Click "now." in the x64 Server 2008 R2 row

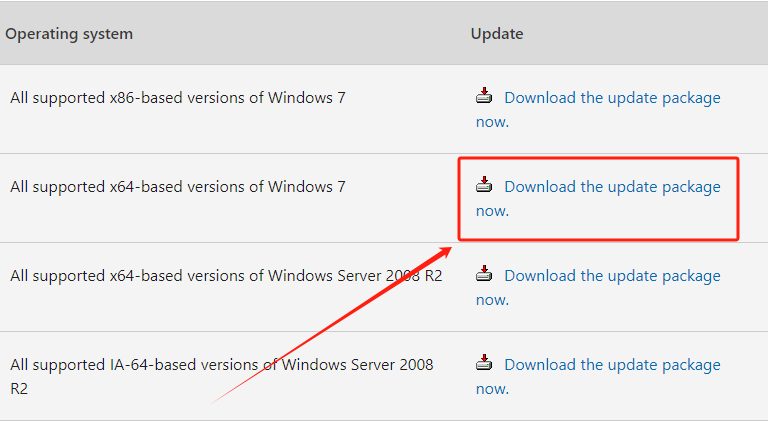[492, 300]
